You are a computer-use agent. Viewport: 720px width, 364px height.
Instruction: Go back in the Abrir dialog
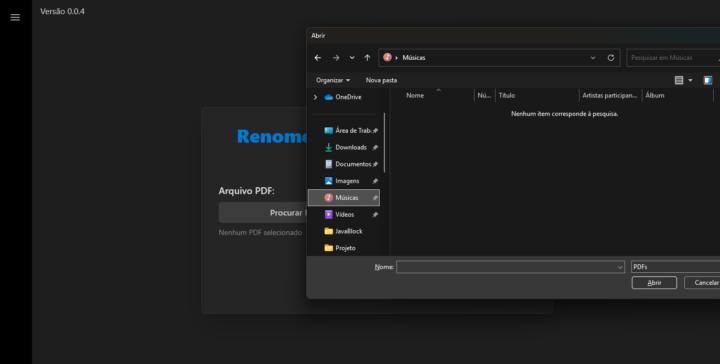click(318, 58)
